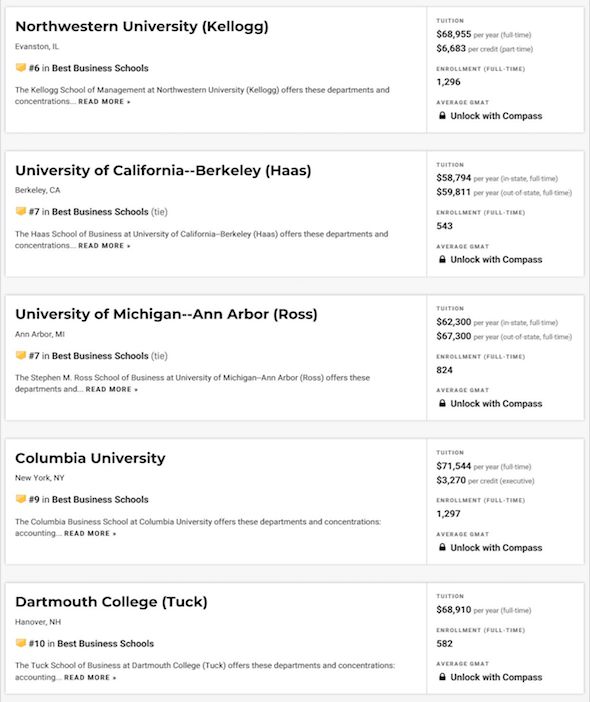The width and height of the screenshot is (590, 702).
Task: Expand Read More for Ross description
Action: tap(111, 390)
